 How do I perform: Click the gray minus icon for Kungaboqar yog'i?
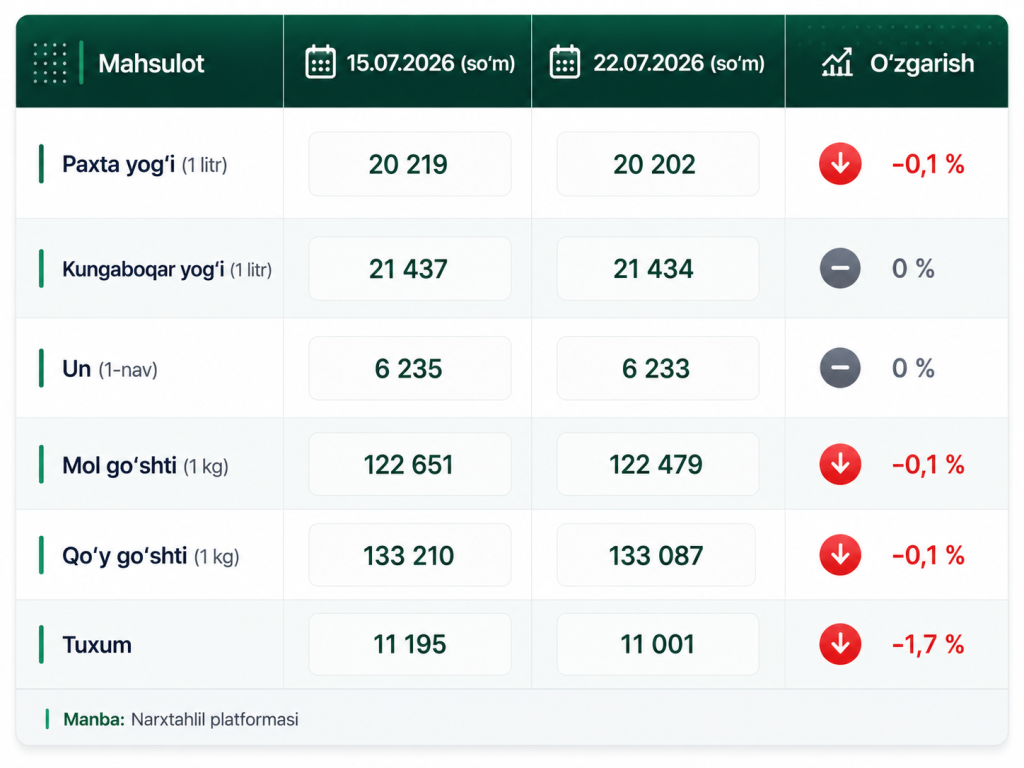point(840,268)
